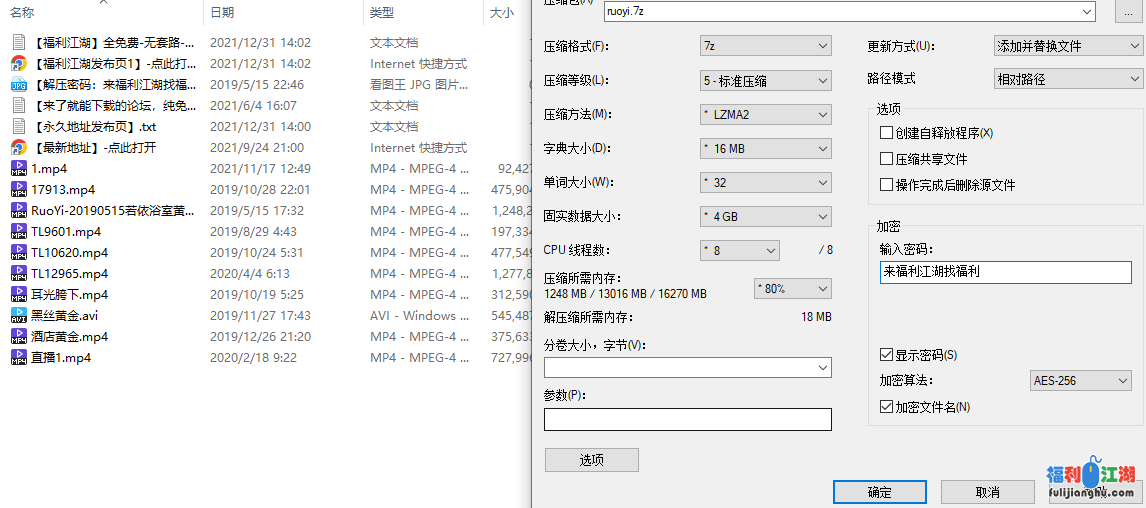Click the TL9601.mp4 file icon
This screenshot has height=508, width=1146.
tap(18, 232)
